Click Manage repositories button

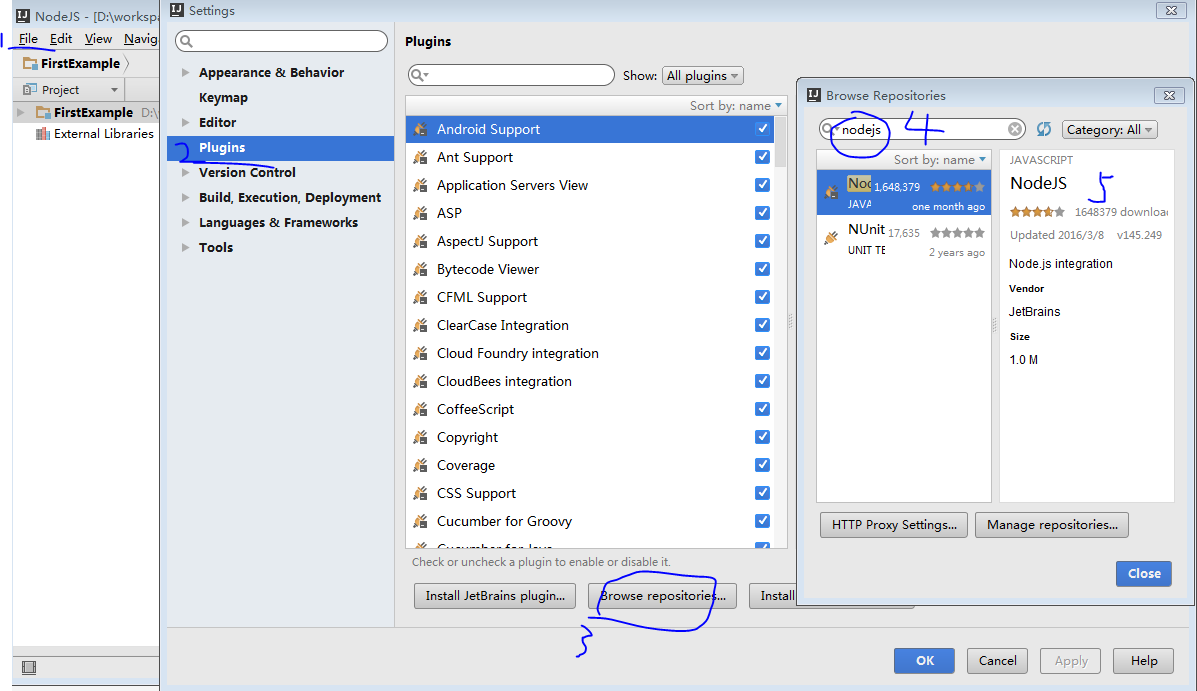click(x=1052, y=525)
